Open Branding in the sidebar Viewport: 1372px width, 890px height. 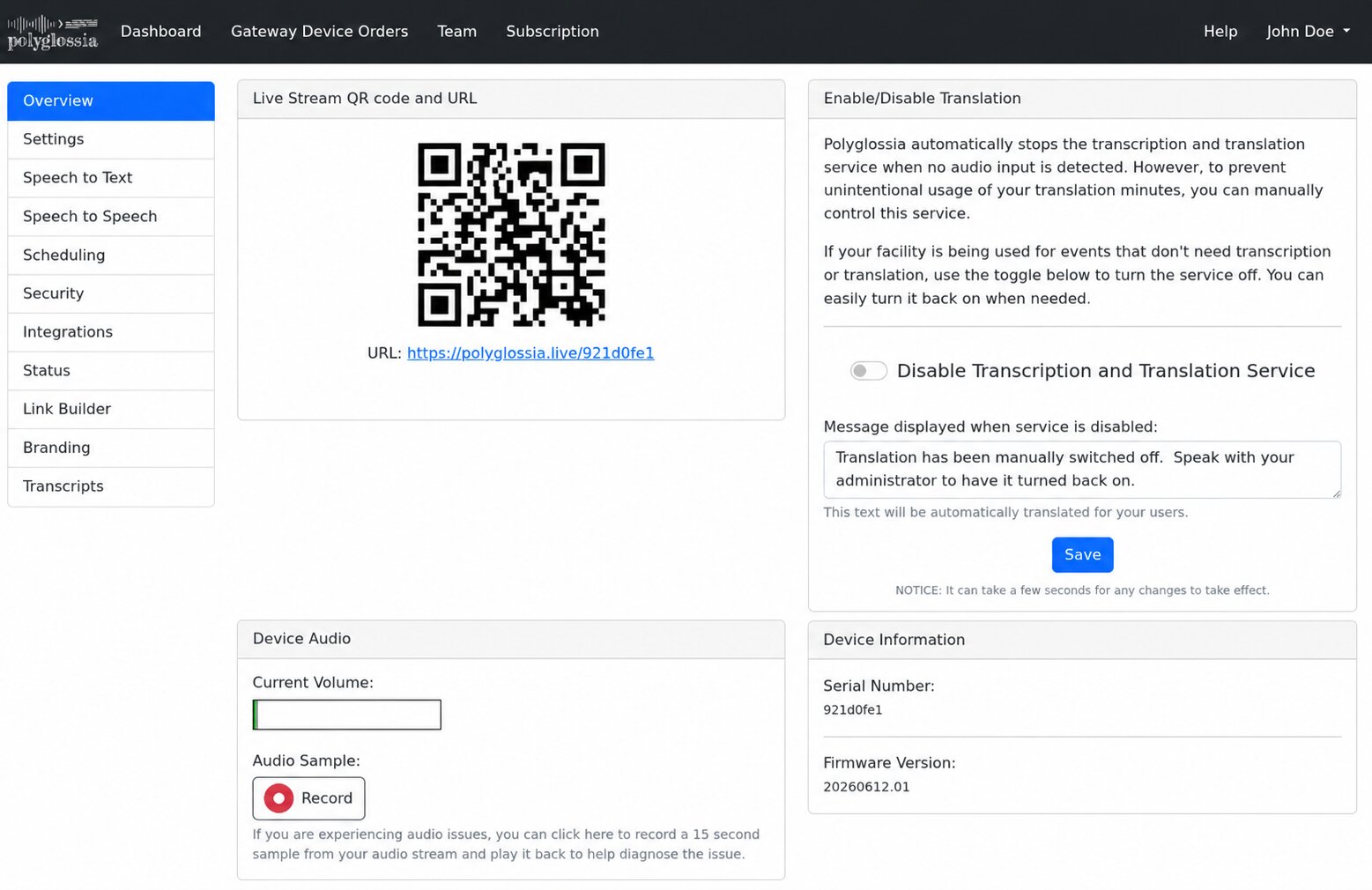[111, 448]
